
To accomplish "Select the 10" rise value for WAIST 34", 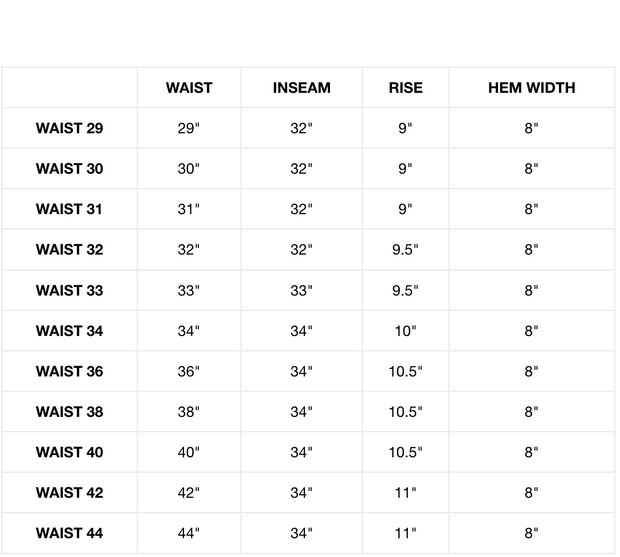I will 405,331.
